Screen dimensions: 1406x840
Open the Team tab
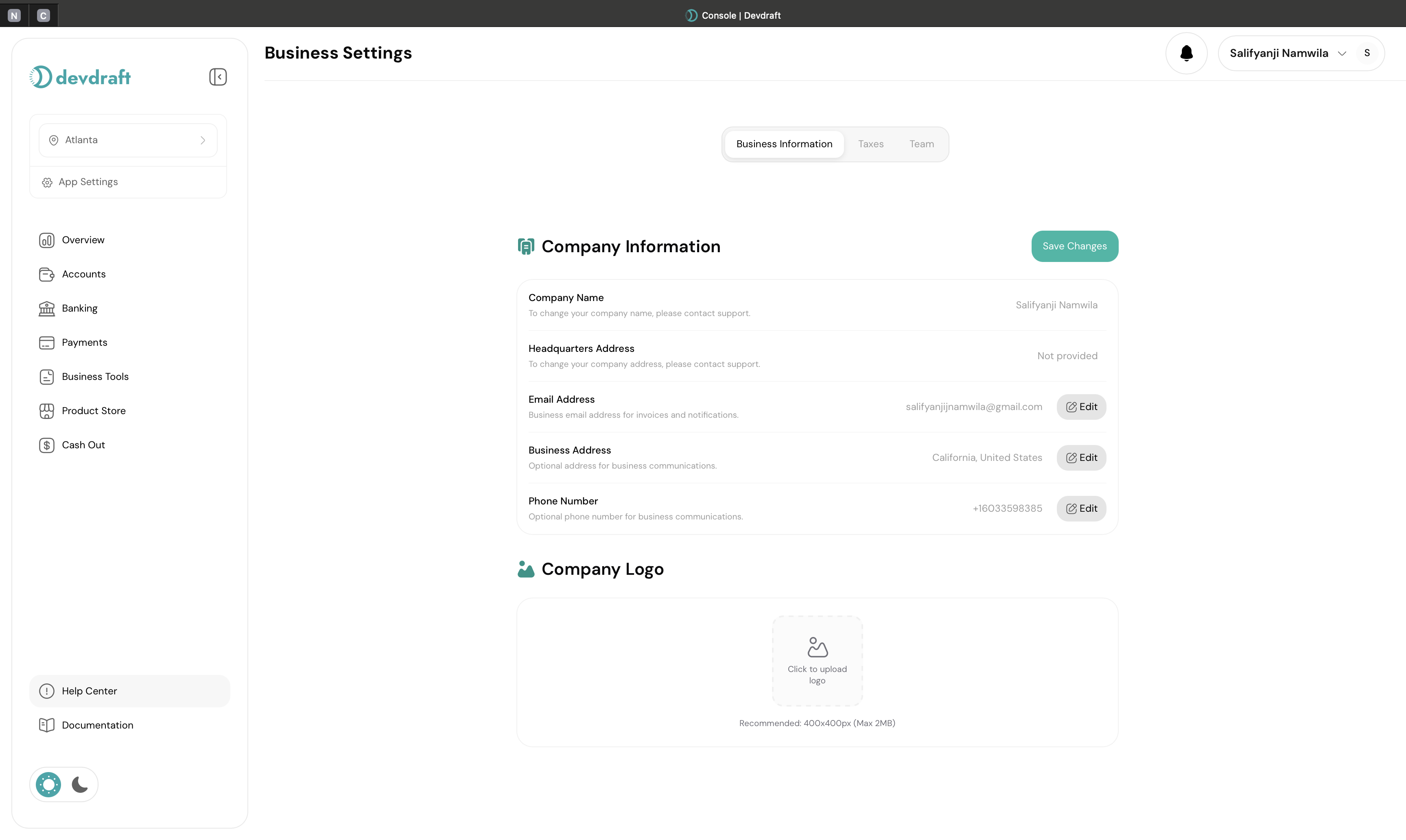921,144
